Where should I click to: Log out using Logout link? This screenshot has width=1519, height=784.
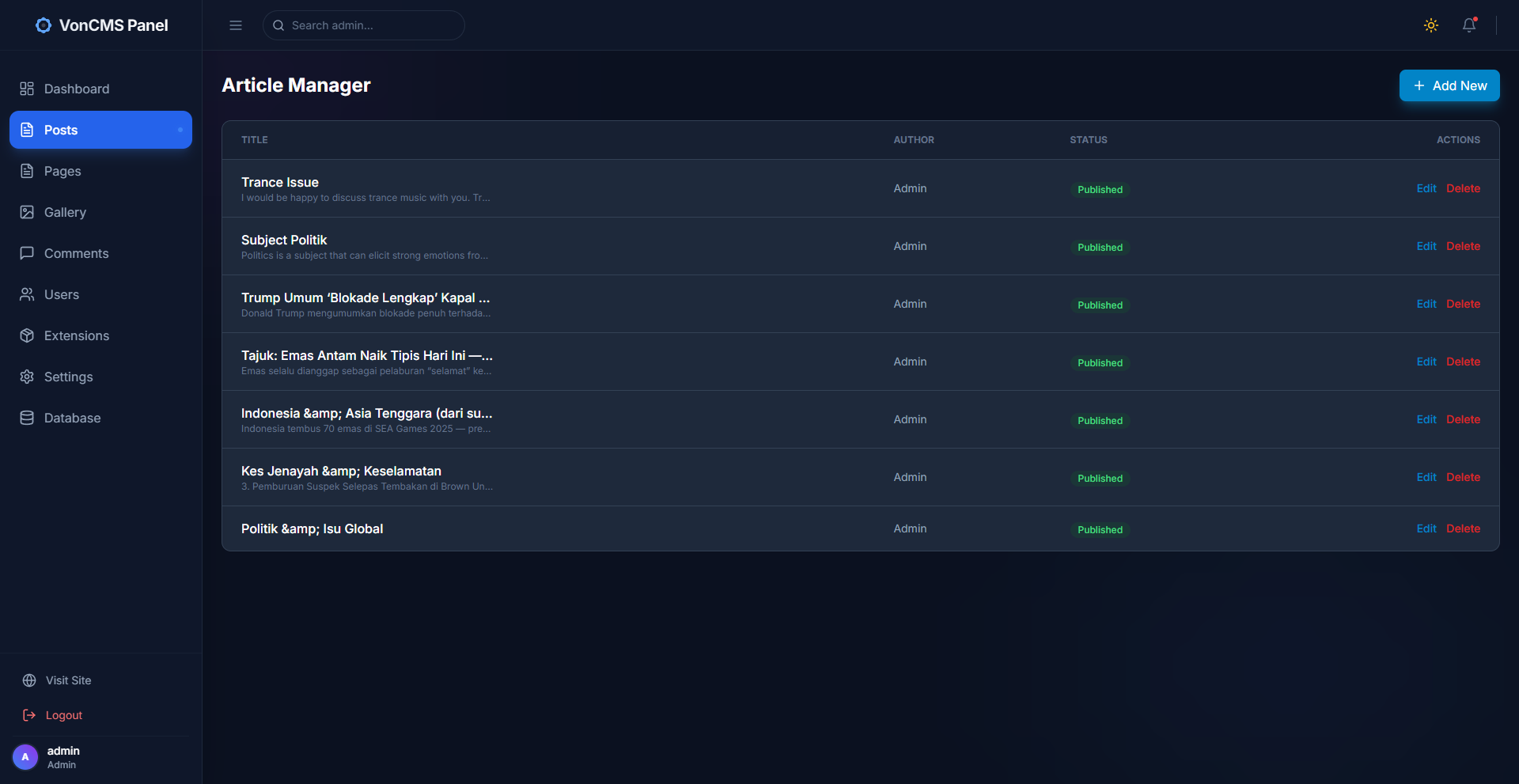coord(63,715)
